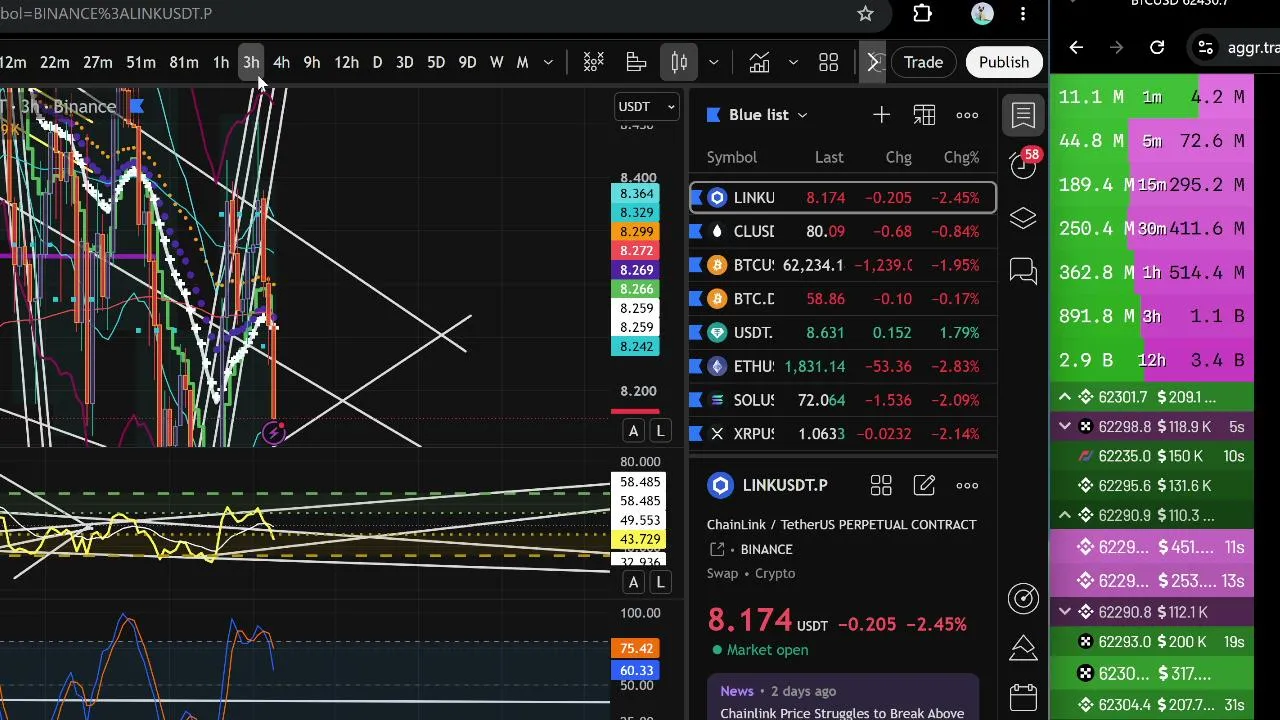1280x720 pixels.
Task: Click the radar target icon in right sidebar
Action: 1023,598
